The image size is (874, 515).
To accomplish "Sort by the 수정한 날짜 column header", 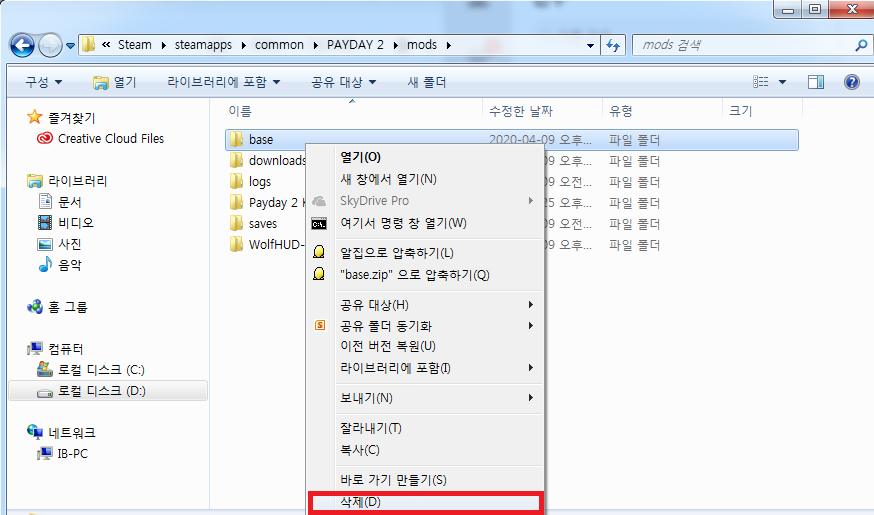I will tap(521, 111).
